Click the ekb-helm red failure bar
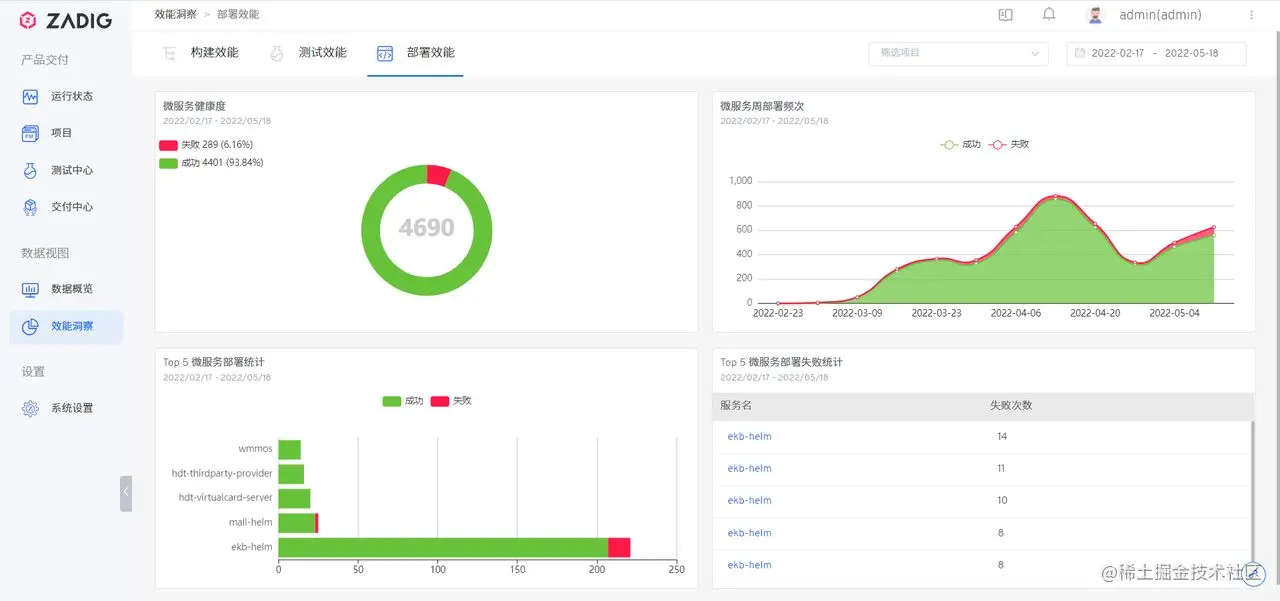 619,547
